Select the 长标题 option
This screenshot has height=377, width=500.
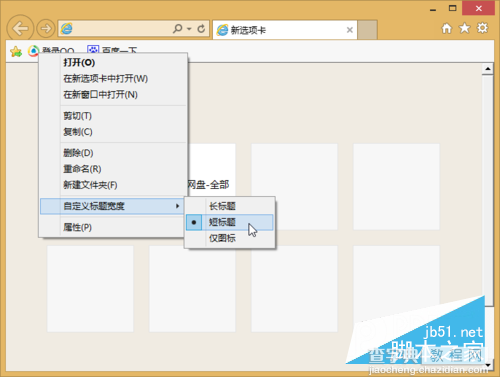pyautogui.click(x=230, y=206)
